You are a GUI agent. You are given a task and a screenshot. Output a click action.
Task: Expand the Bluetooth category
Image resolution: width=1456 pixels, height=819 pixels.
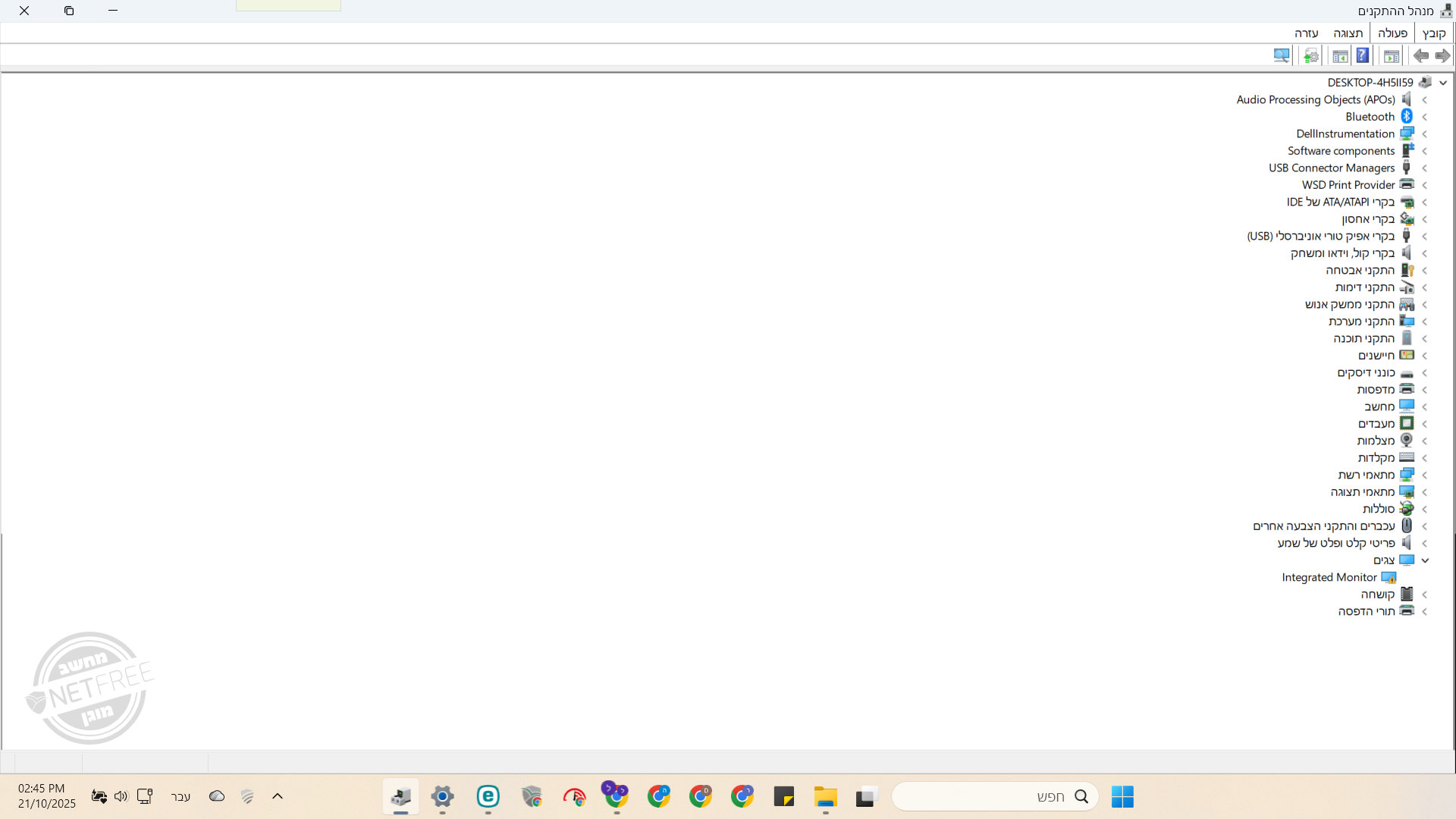pos(1425,117)
